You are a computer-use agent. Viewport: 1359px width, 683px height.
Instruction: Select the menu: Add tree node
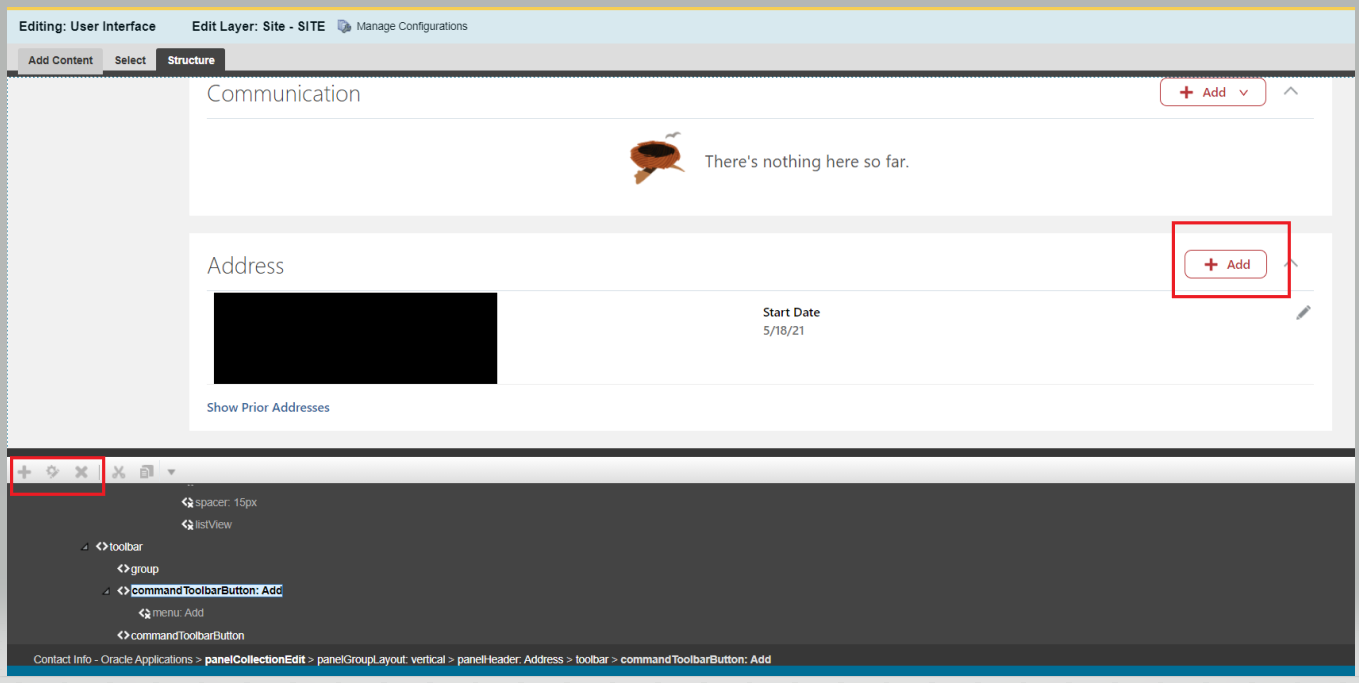(x=180, y=612)
